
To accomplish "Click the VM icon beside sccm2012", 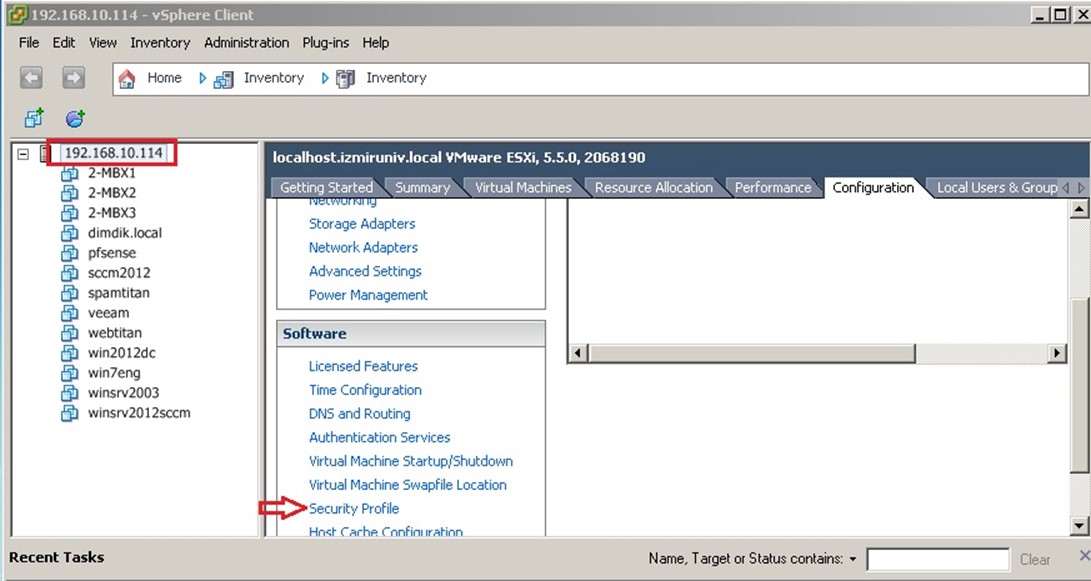I will point(70,273).
